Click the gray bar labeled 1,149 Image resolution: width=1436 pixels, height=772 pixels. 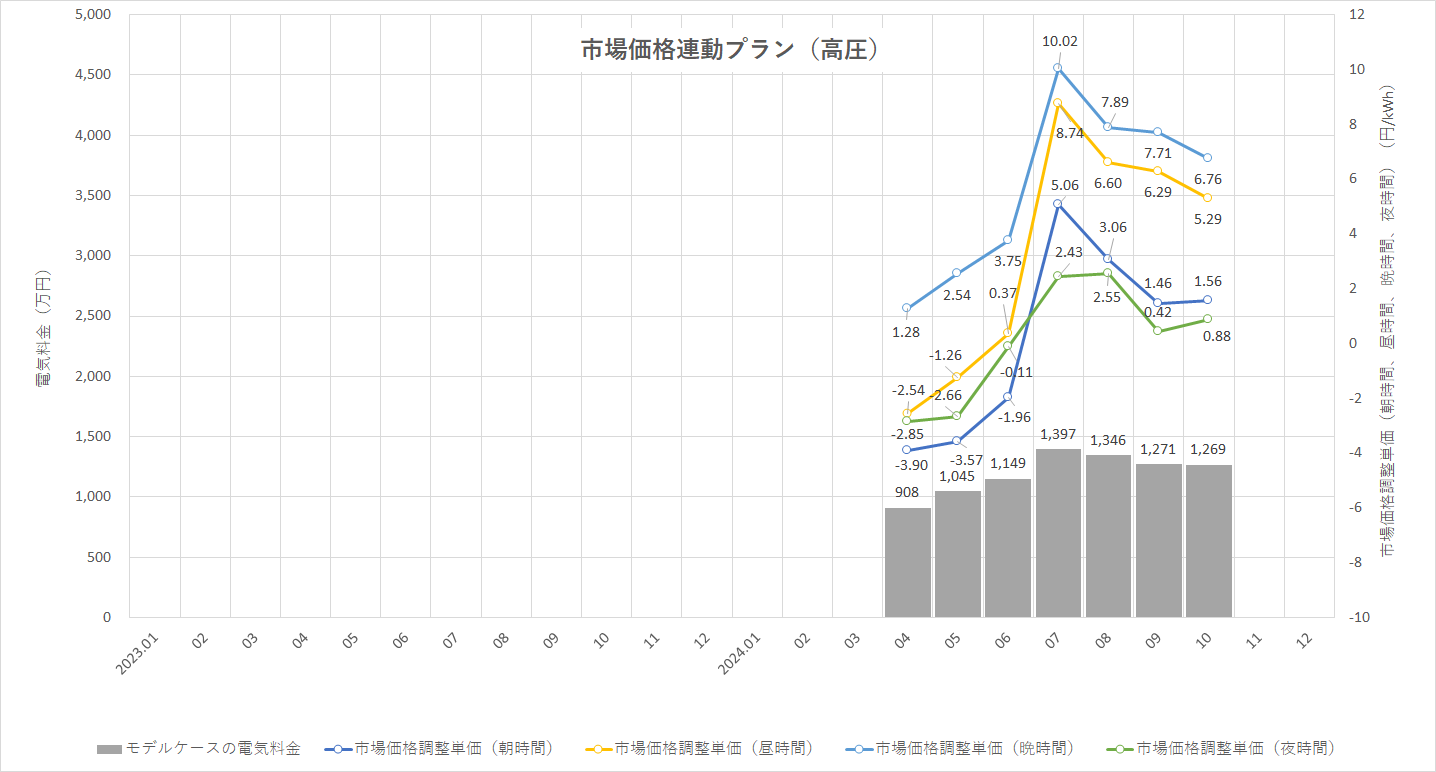(x=1008, y=548)
